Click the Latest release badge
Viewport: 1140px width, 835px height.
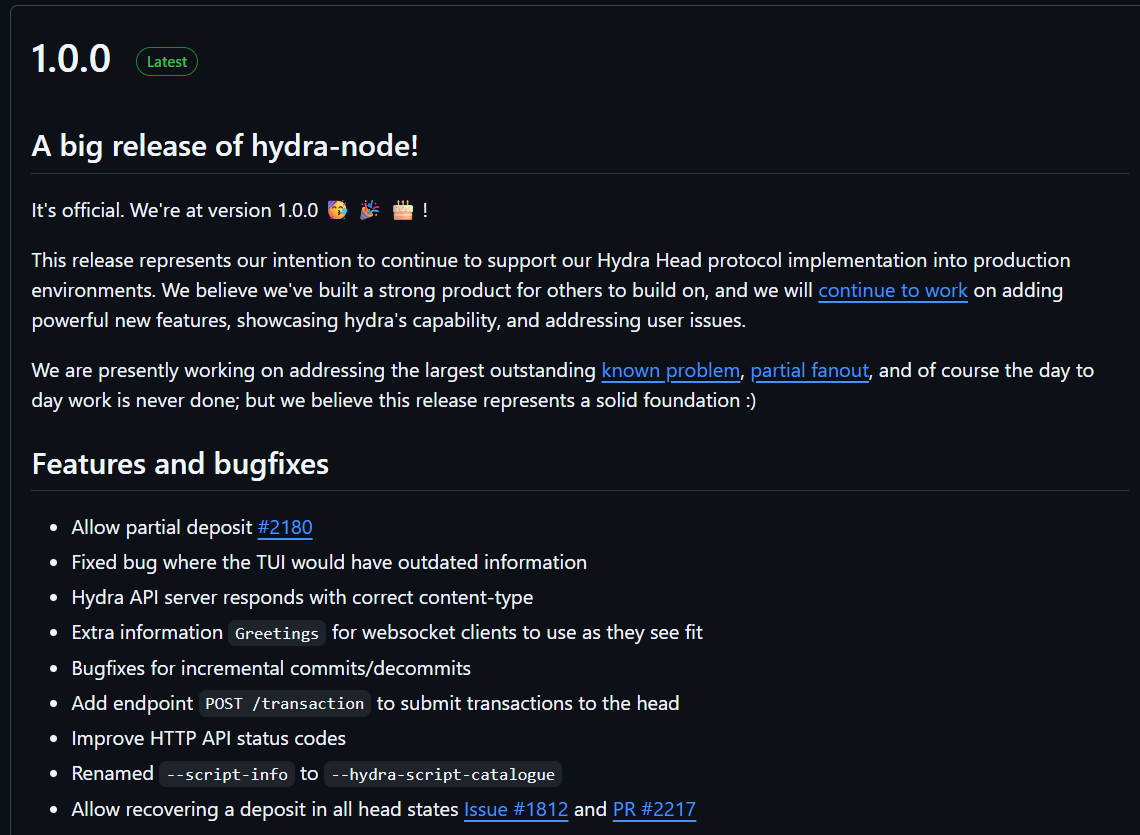[x=166, y=61]
